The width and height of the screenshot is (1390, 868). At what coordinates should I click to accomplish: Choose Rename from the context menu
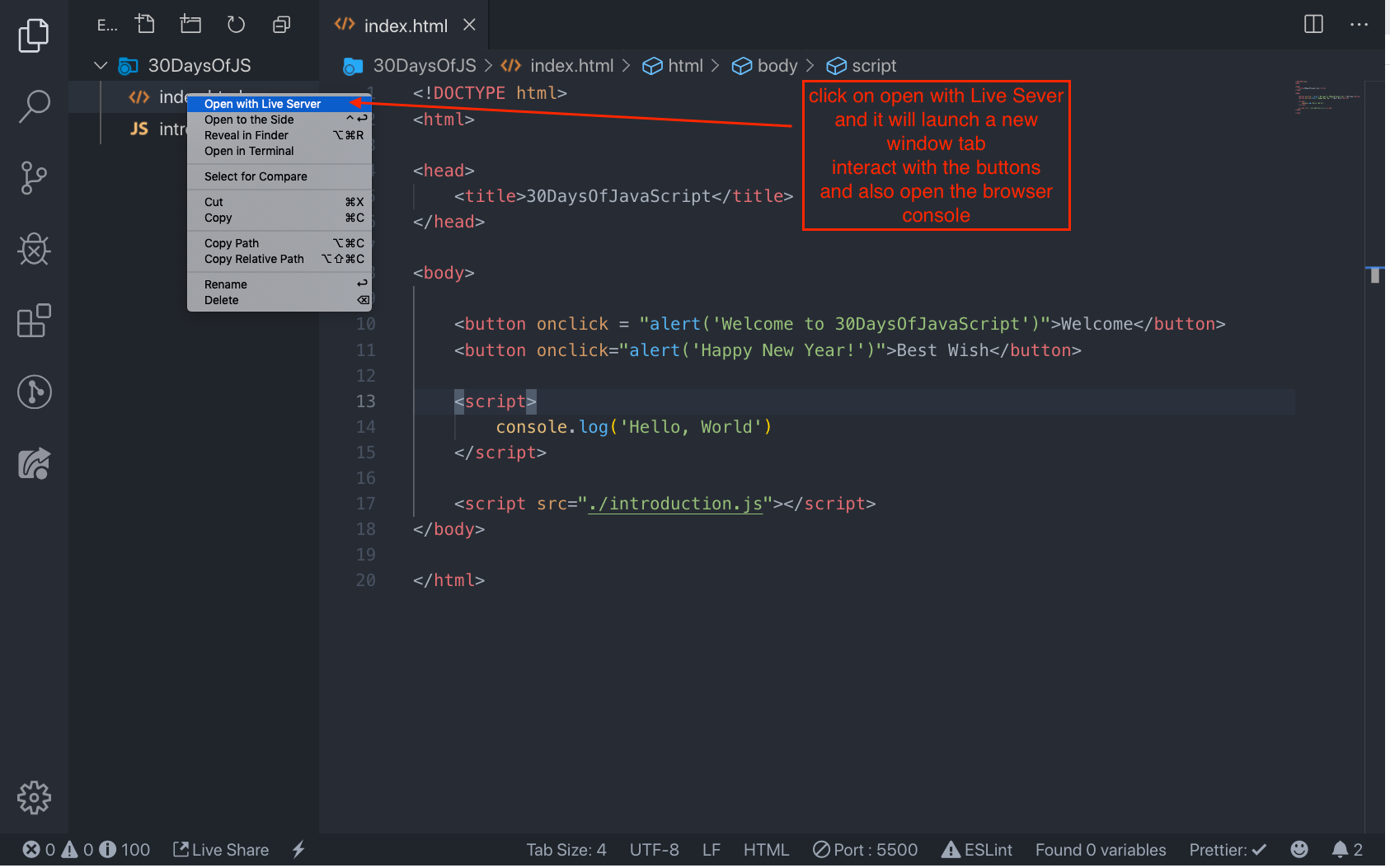225,284
